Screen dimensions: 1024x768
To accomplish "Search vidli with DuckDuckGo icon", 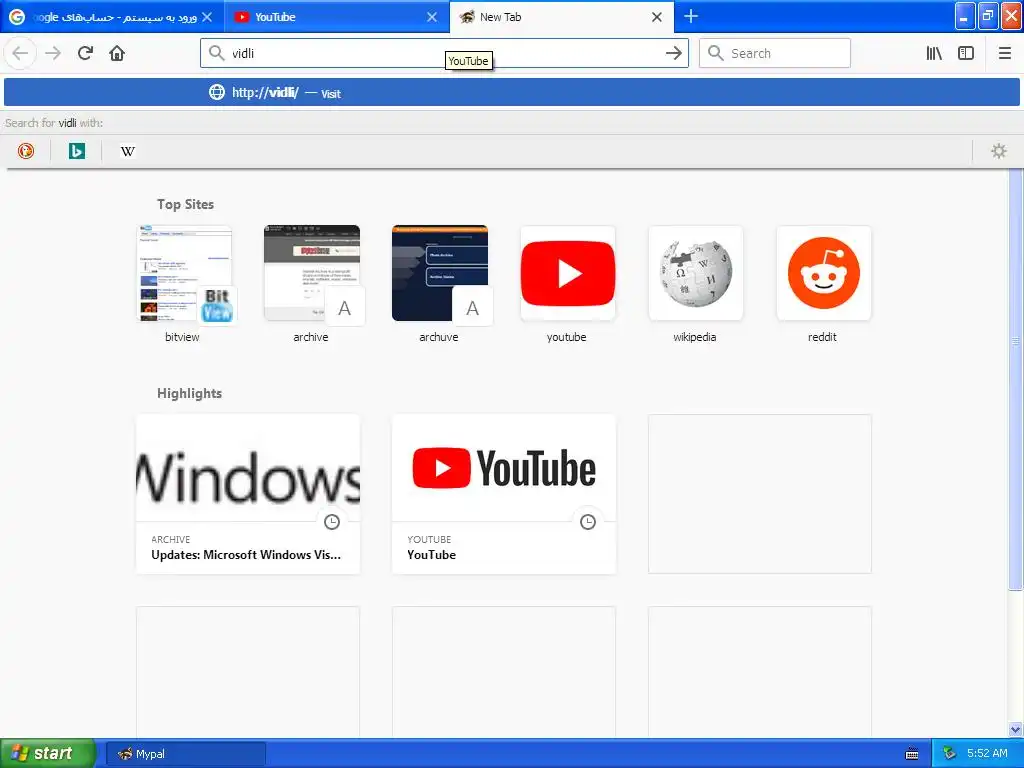I will tap(25, 151).
